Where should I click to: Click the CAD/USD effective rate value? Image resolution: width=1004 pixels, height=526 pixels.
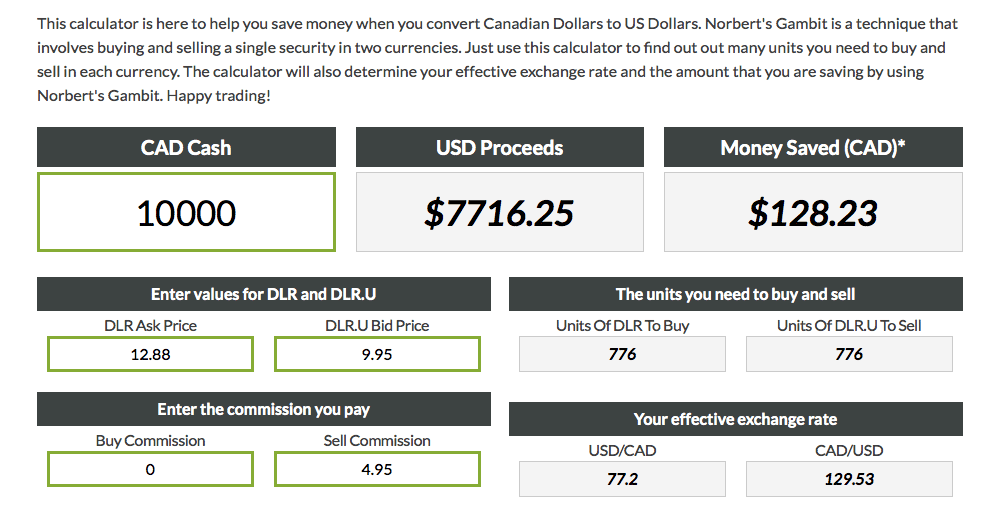(849, 479)
